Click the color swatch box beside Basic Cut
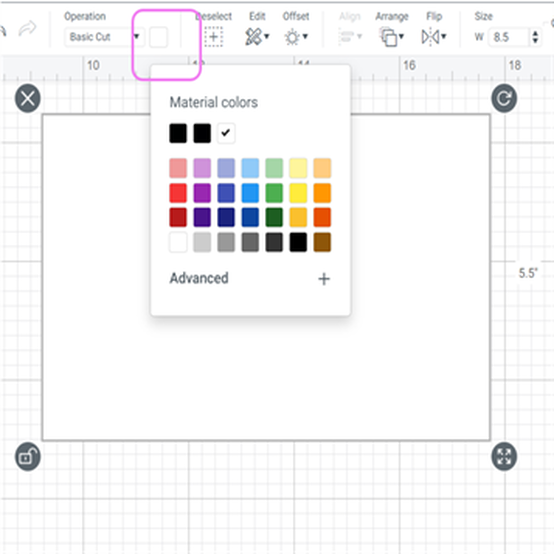The height and width of the screenshot is (554, 554). pyautogui.click(x=158, y=37)
